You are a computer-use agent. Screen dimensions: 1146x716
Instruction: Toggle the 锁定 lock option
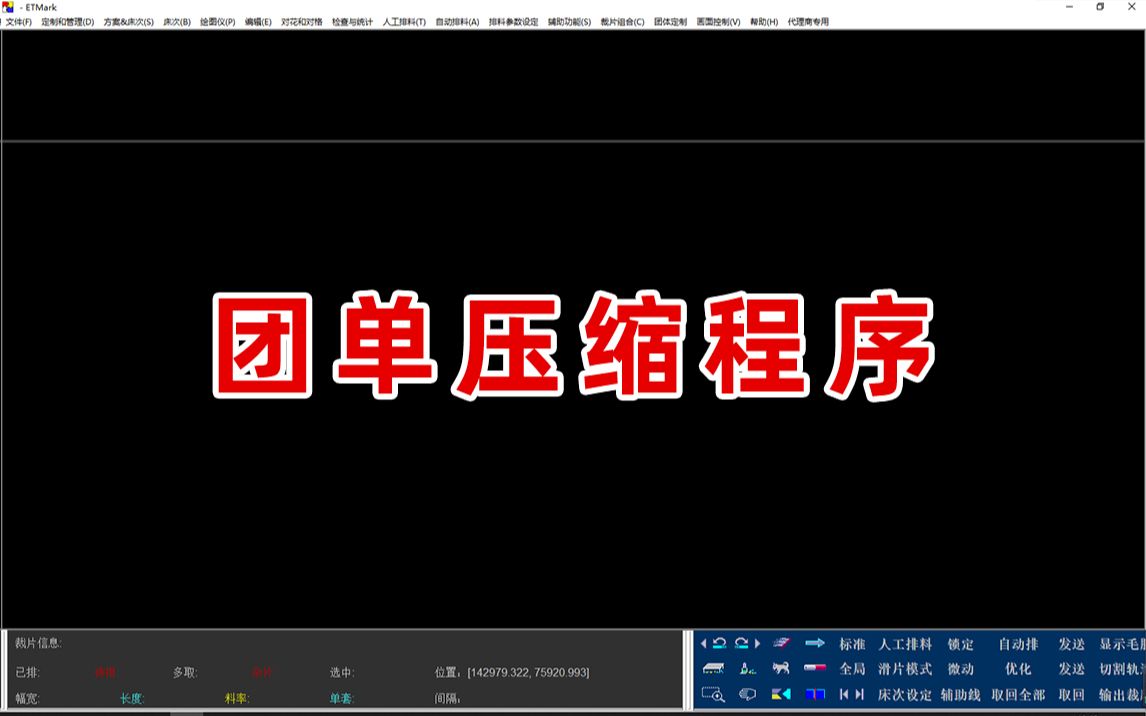pyautogui.click(x=963, y=644)
